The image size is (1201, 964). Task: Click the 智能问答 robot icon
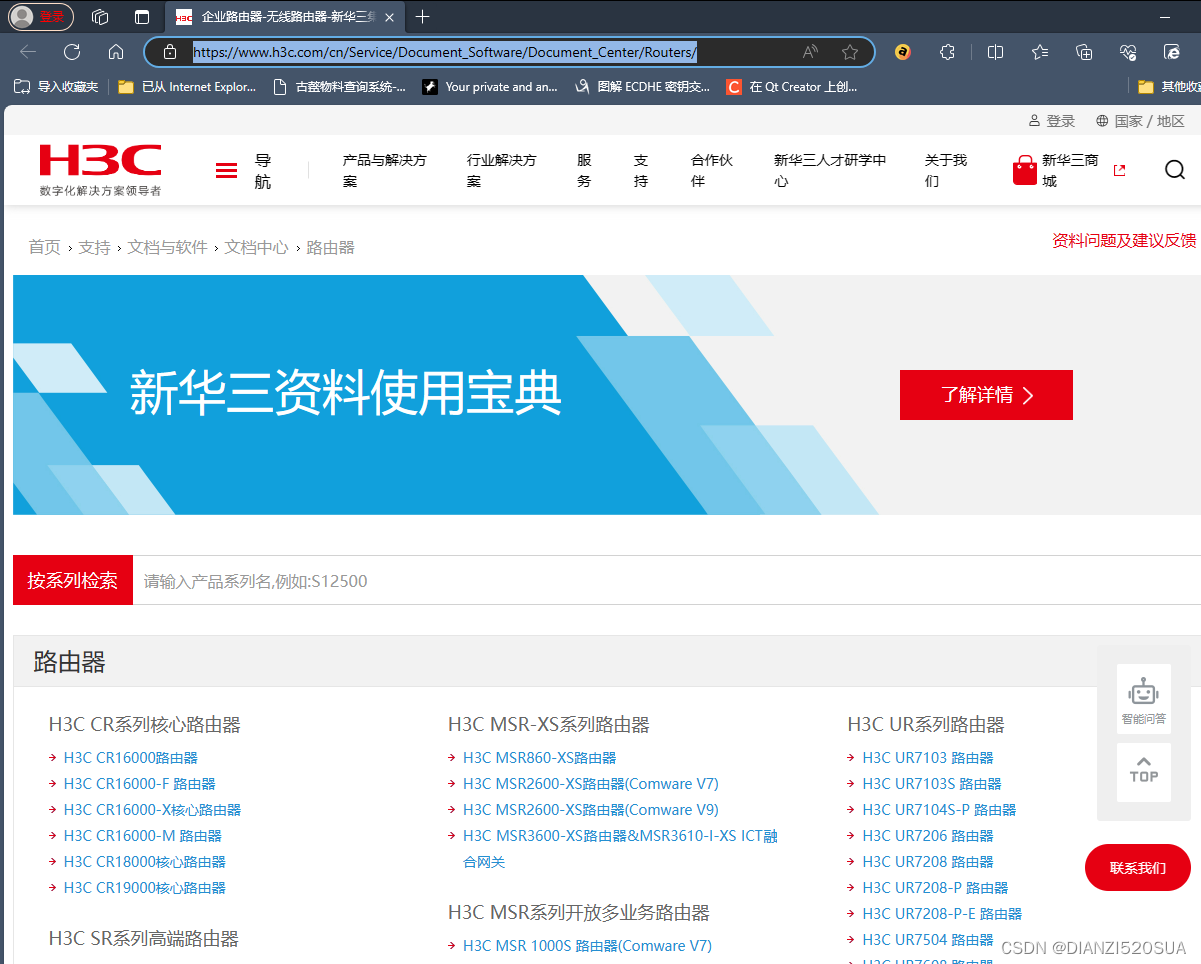click(x=1144, y=700)
